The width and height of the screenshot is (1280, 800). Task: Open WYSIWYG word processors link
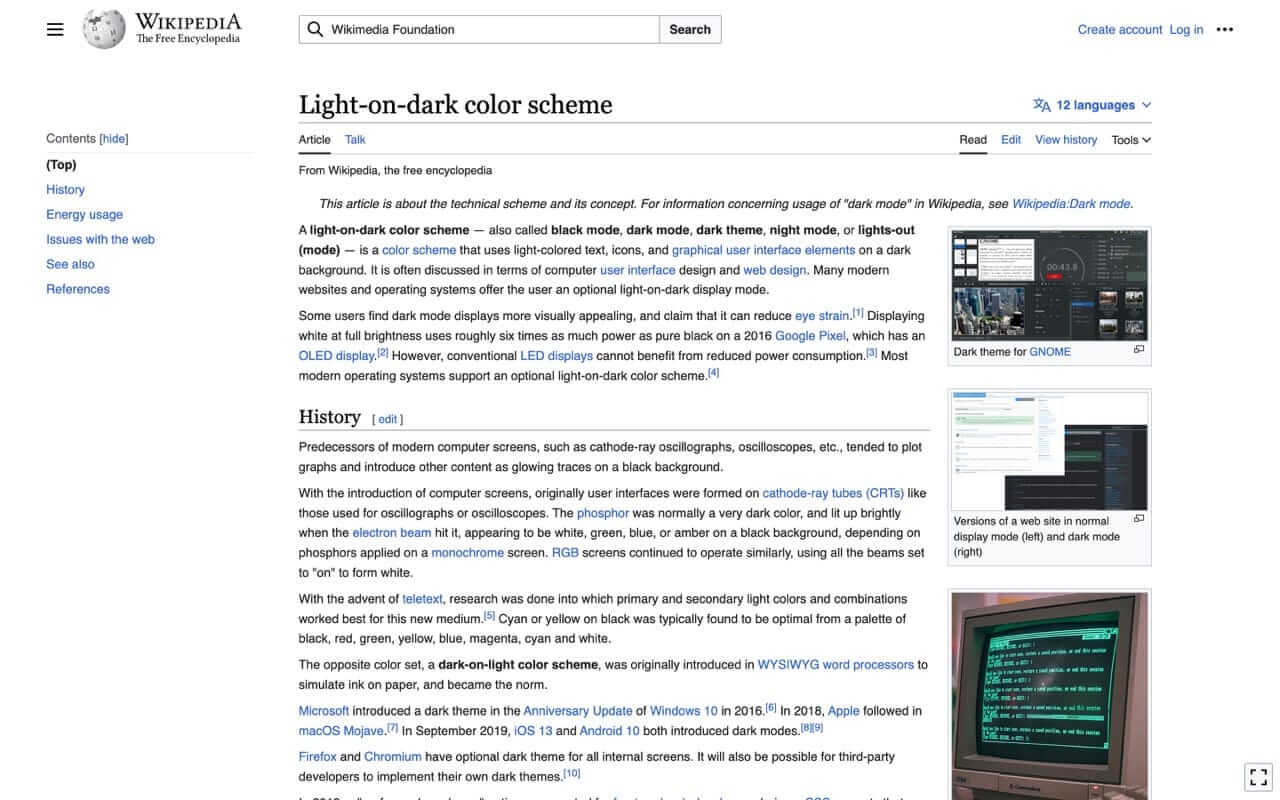(836, 665)
